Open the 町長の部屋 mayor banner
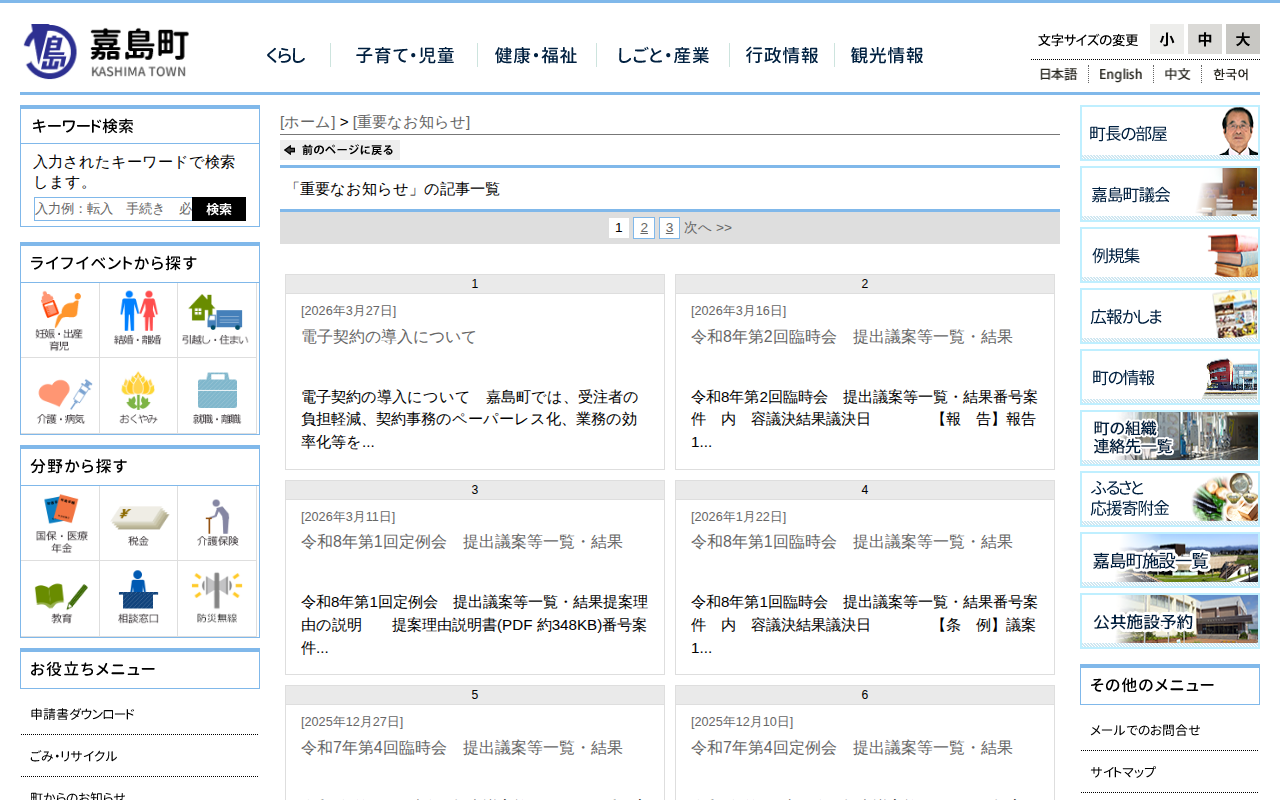This screenshot has height=800, width=1280. click(x=1169, y=133)
